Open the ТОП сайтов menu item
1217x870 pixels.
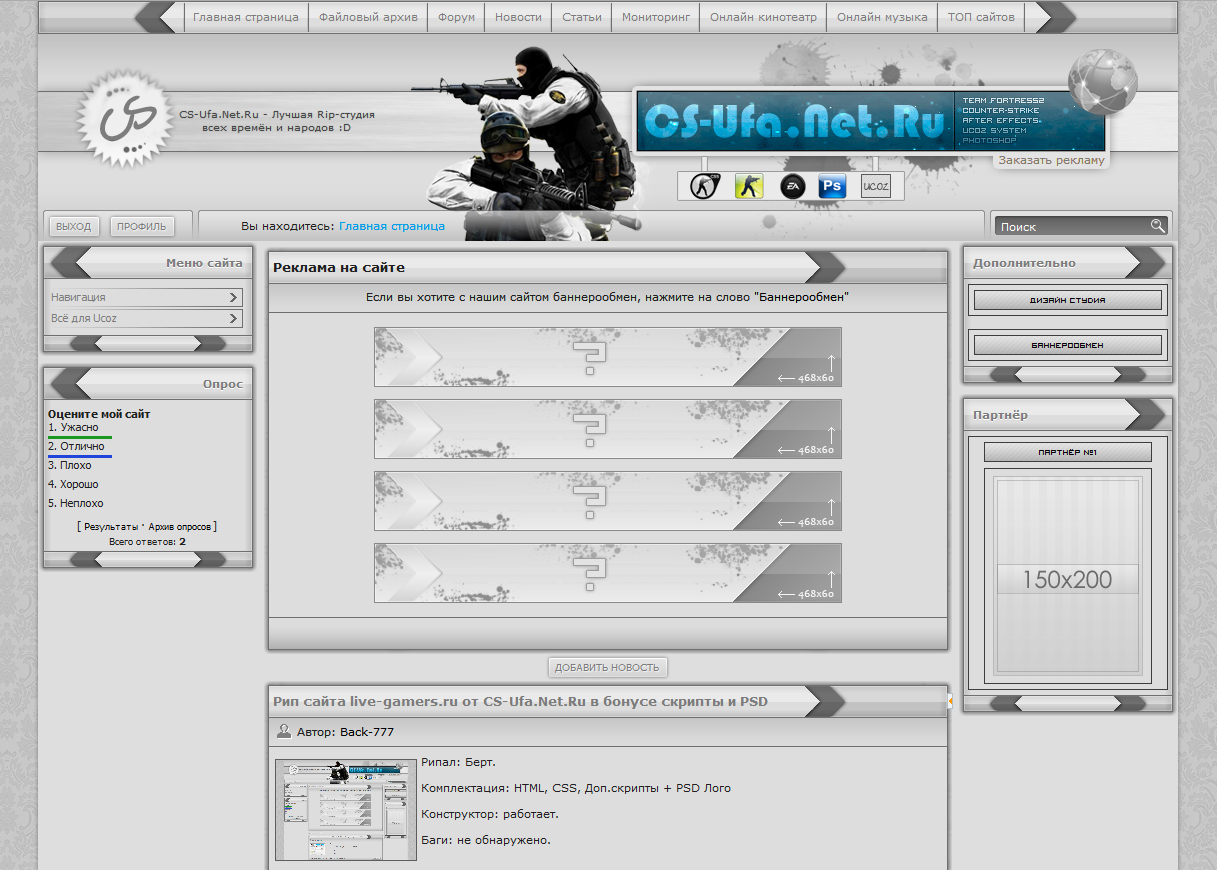(981, 17)
